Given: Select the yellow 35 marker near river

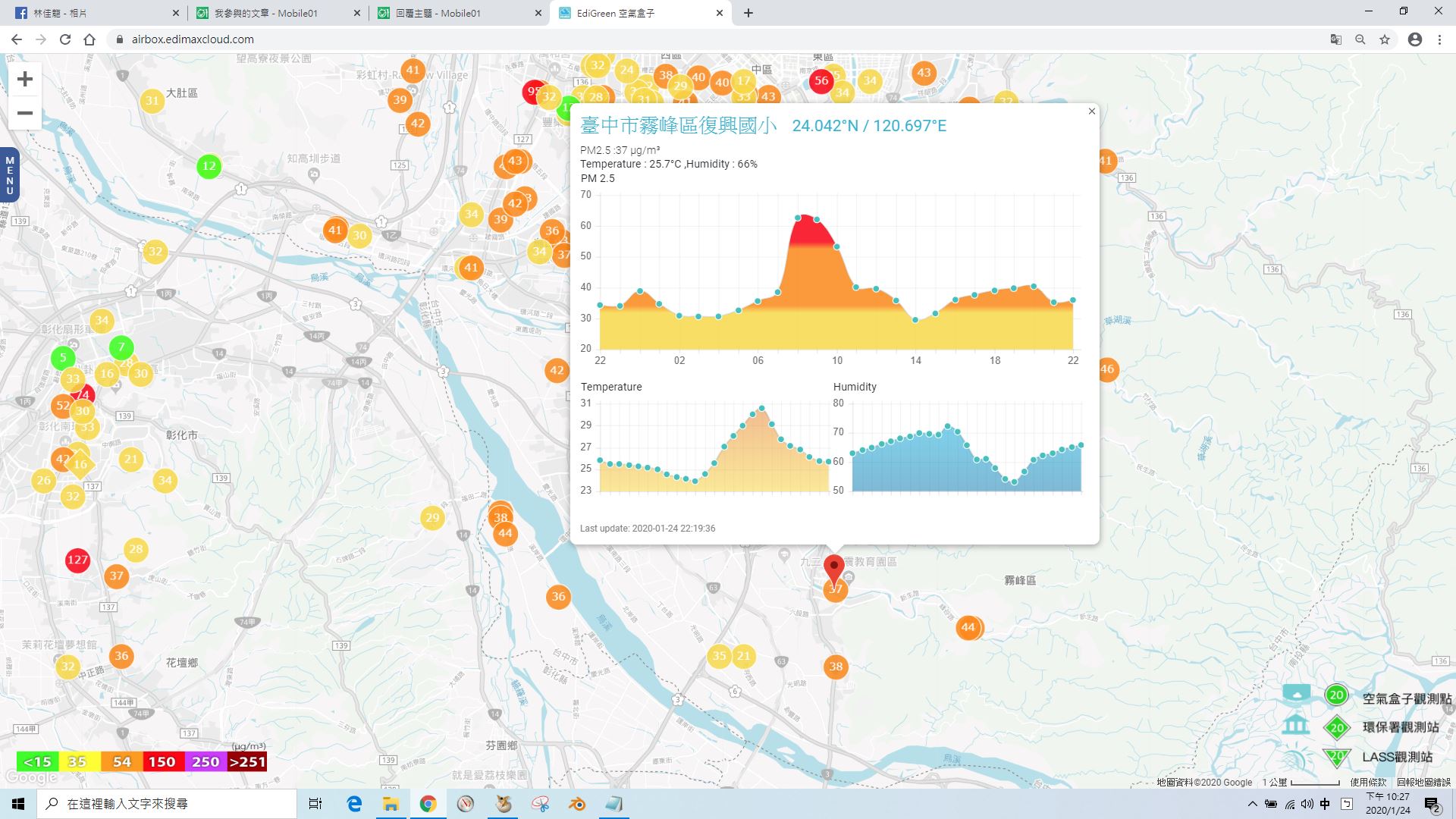Looking at the screenshot, I should point(719,656).
